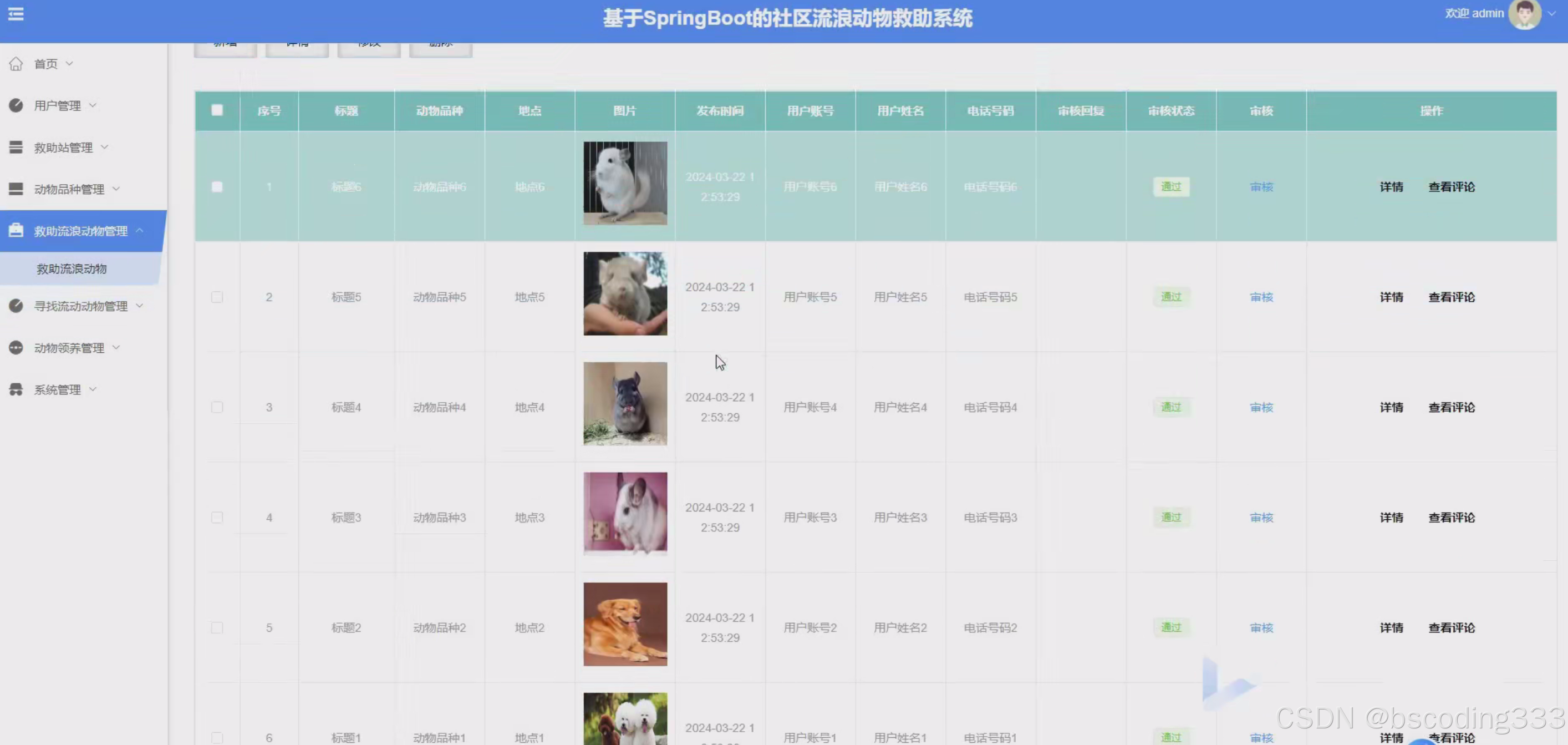Click the car icon beside 系统管理

pos(15,389)
